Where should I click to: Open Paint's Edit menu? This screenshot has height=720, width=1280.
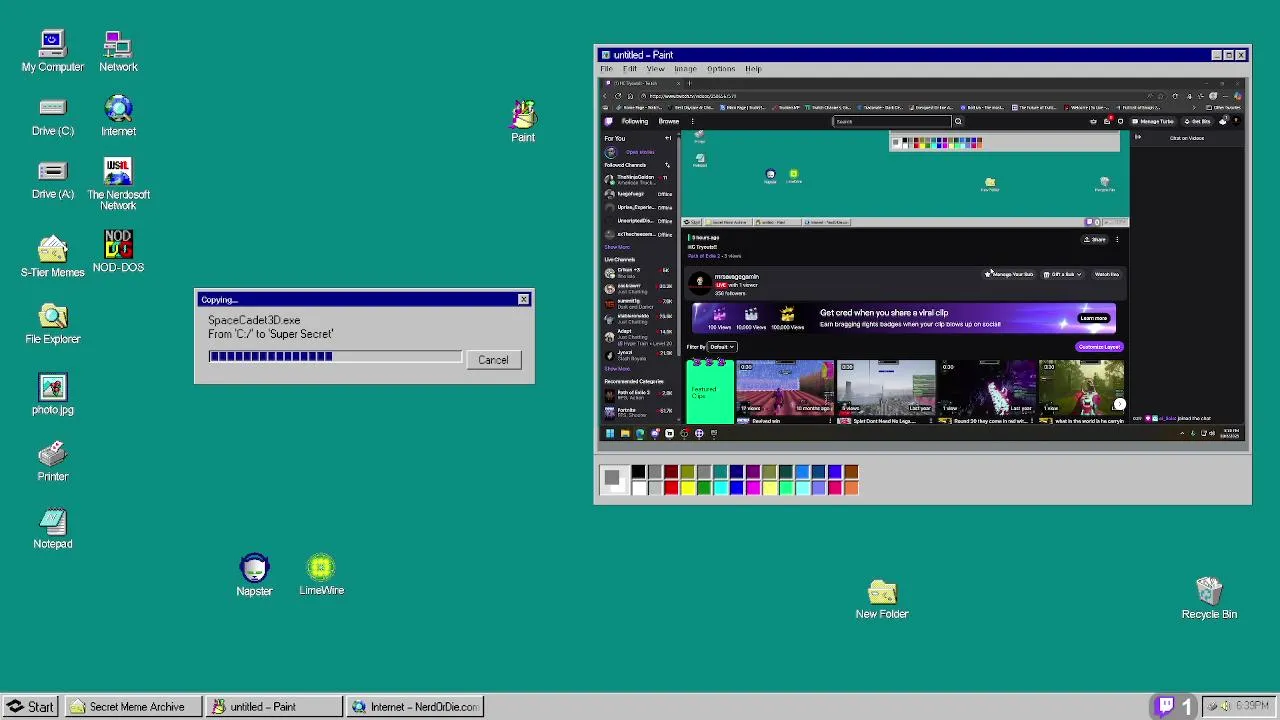click(630, 69)
